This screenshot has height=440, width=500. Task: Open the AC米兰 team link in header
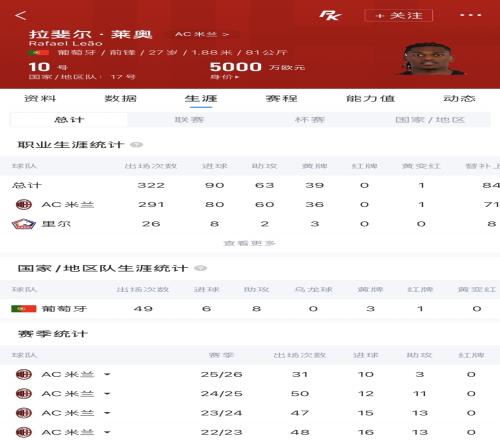tap(202, 34)
